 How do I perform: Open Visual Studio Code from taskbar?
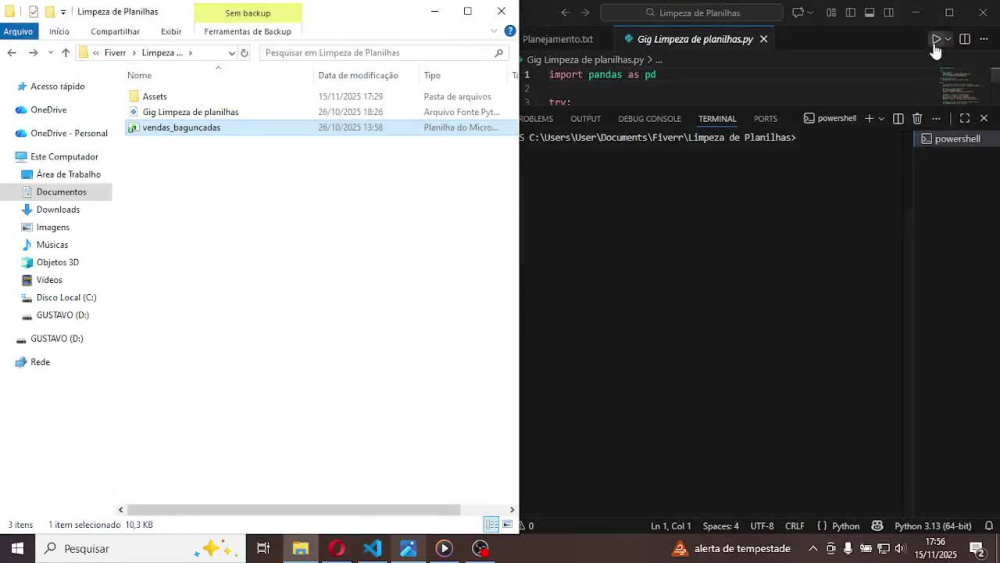tap(372, 548)
